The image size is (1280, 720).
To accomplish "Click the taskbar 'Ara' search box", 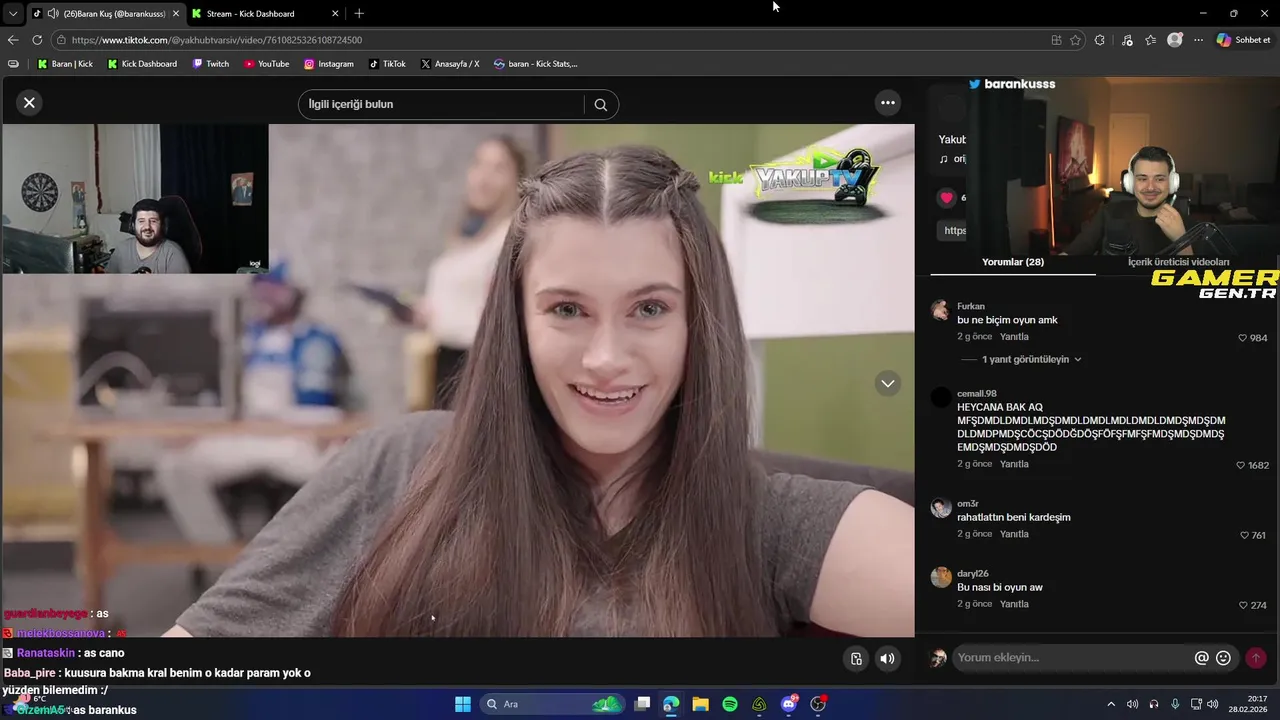I will tap(551, 704).
